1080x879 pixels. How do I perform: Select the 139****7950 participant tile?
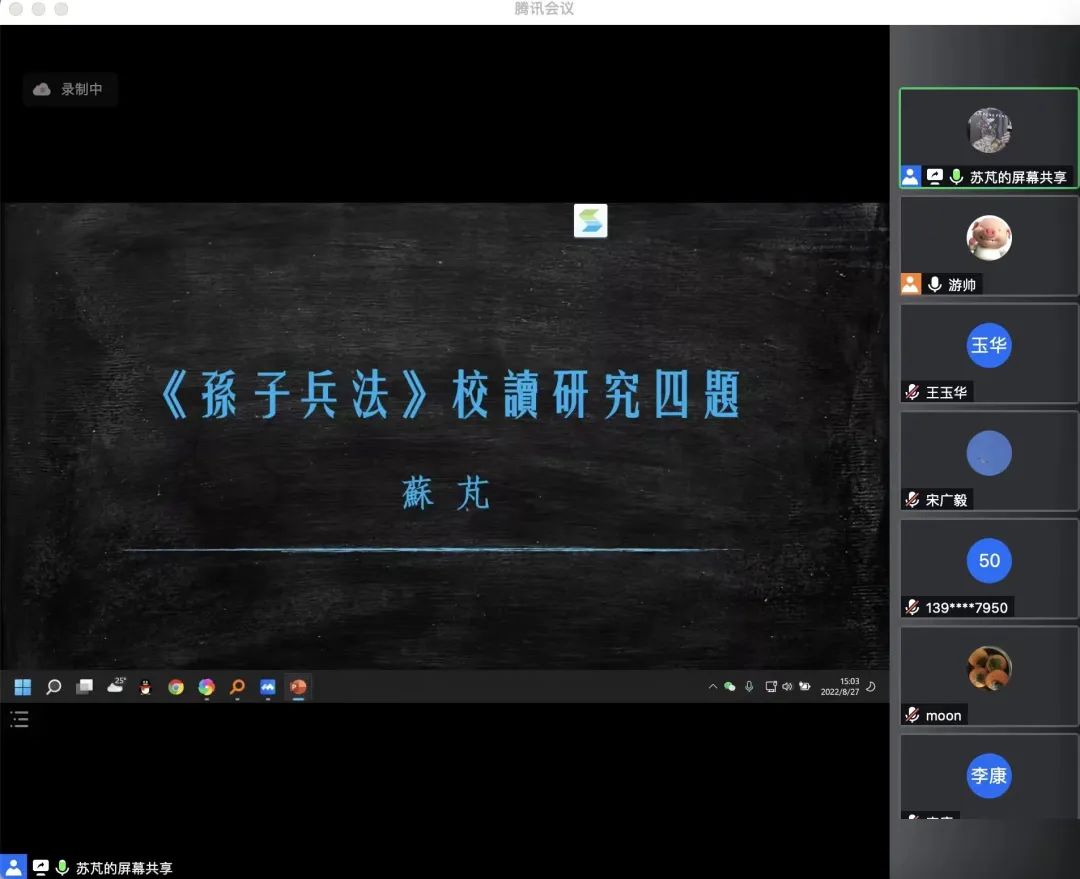tap(988, 567)
